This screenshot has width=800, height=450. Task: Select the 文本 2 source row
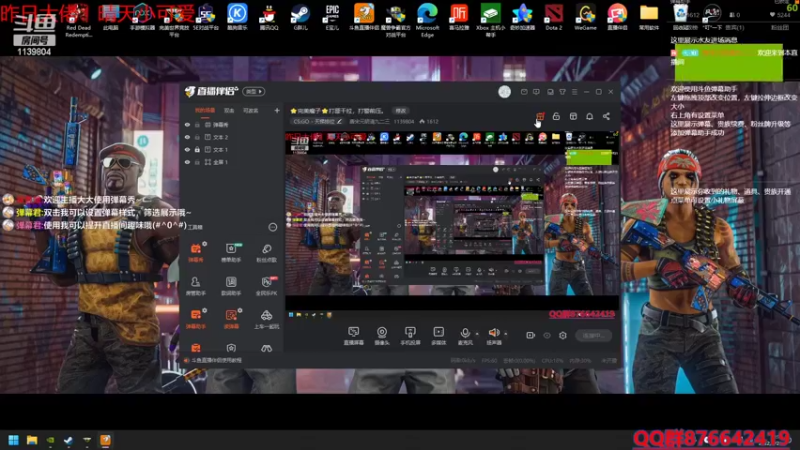coord(232,137)
